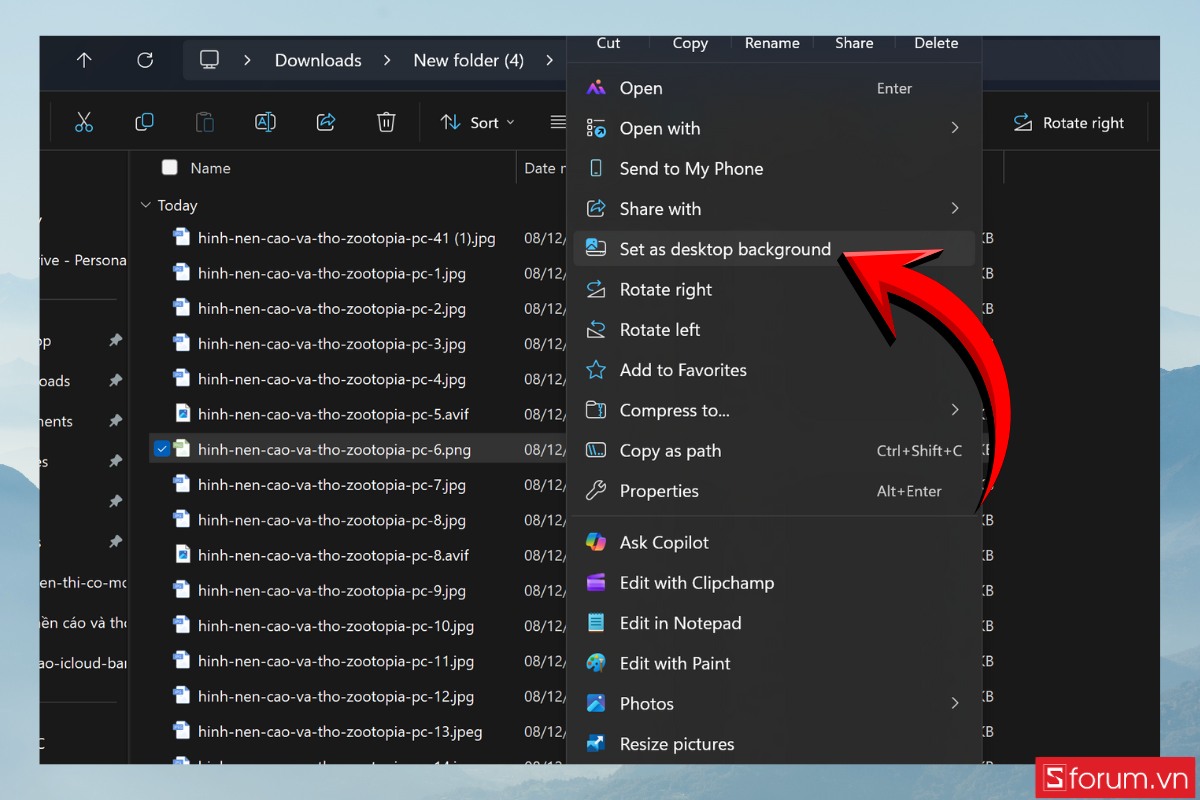
Task: Choose Properties from context menu
Action: 658,491
